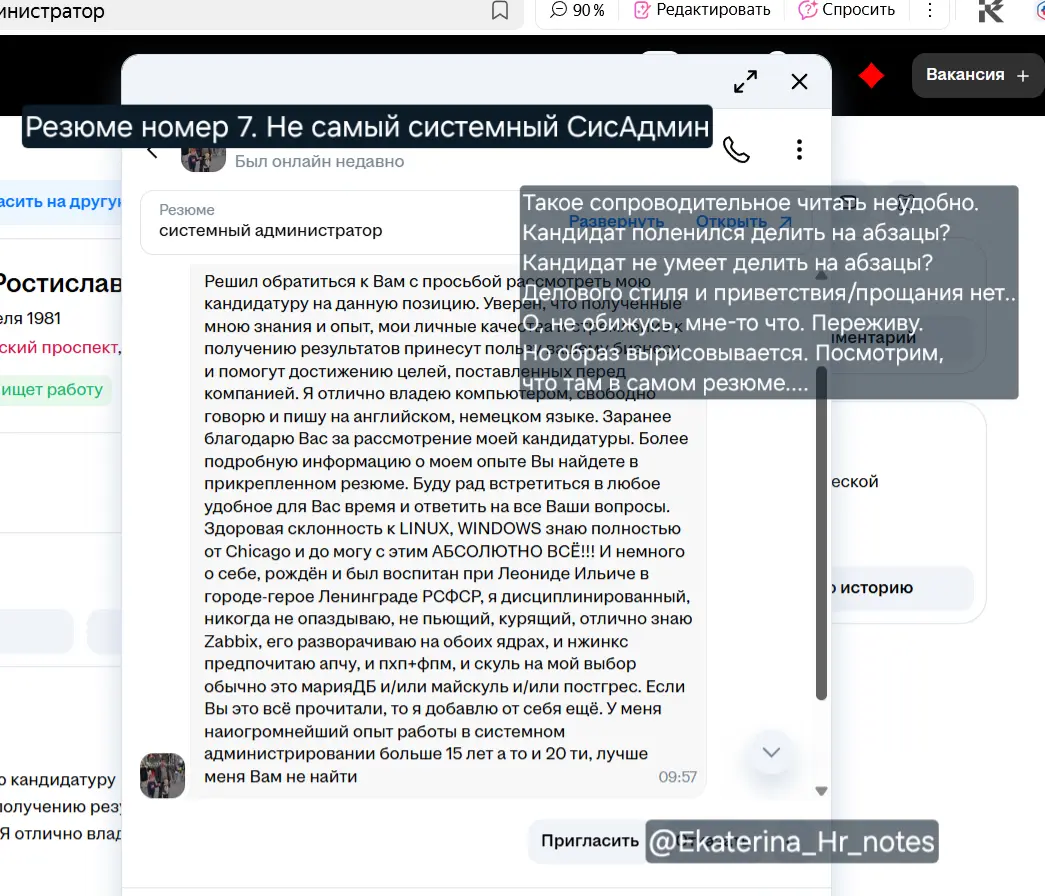Screen dimensions: 1045x896
Task: Open the 90% zoom control
Action: [577, 10]
